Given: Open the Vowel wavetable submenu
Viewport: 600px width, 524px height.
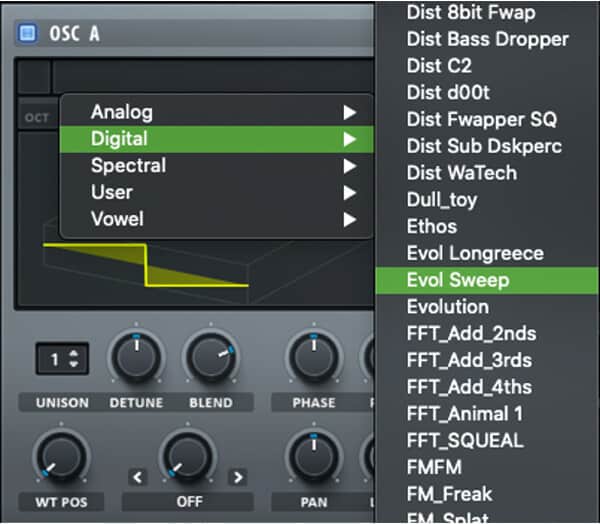Looking at the screenshot, I should (x=217, y=219).
